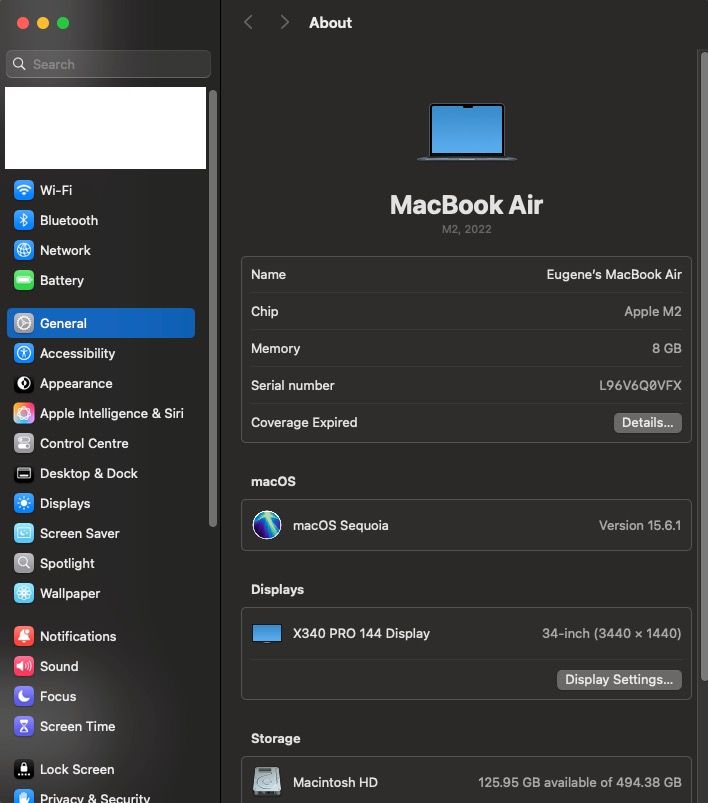Select Bluetooth label in sidebar
708x803 pixels.
[69, 220]
